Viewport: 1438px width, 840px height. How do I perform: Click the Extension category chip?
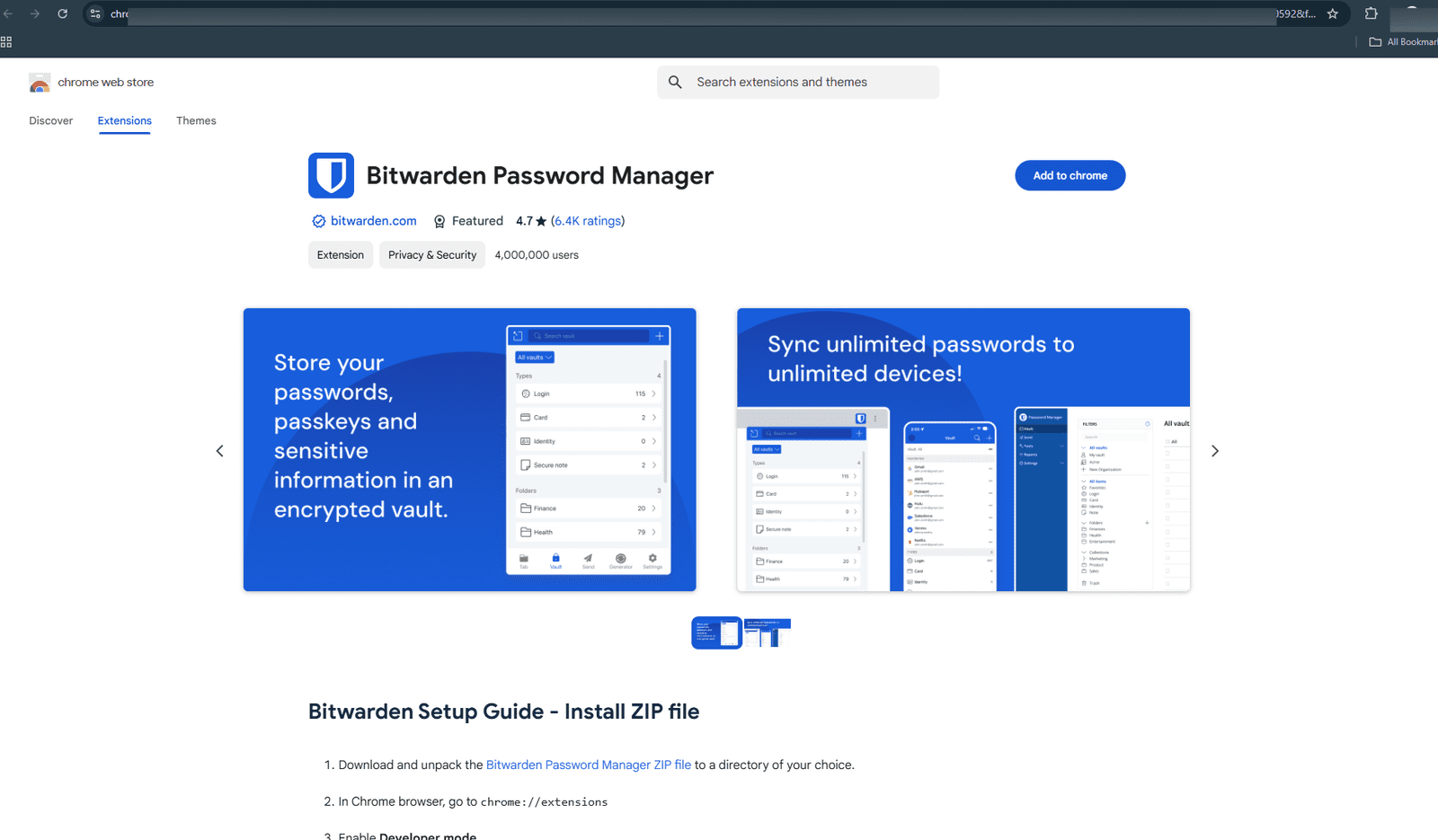point(341,255)
